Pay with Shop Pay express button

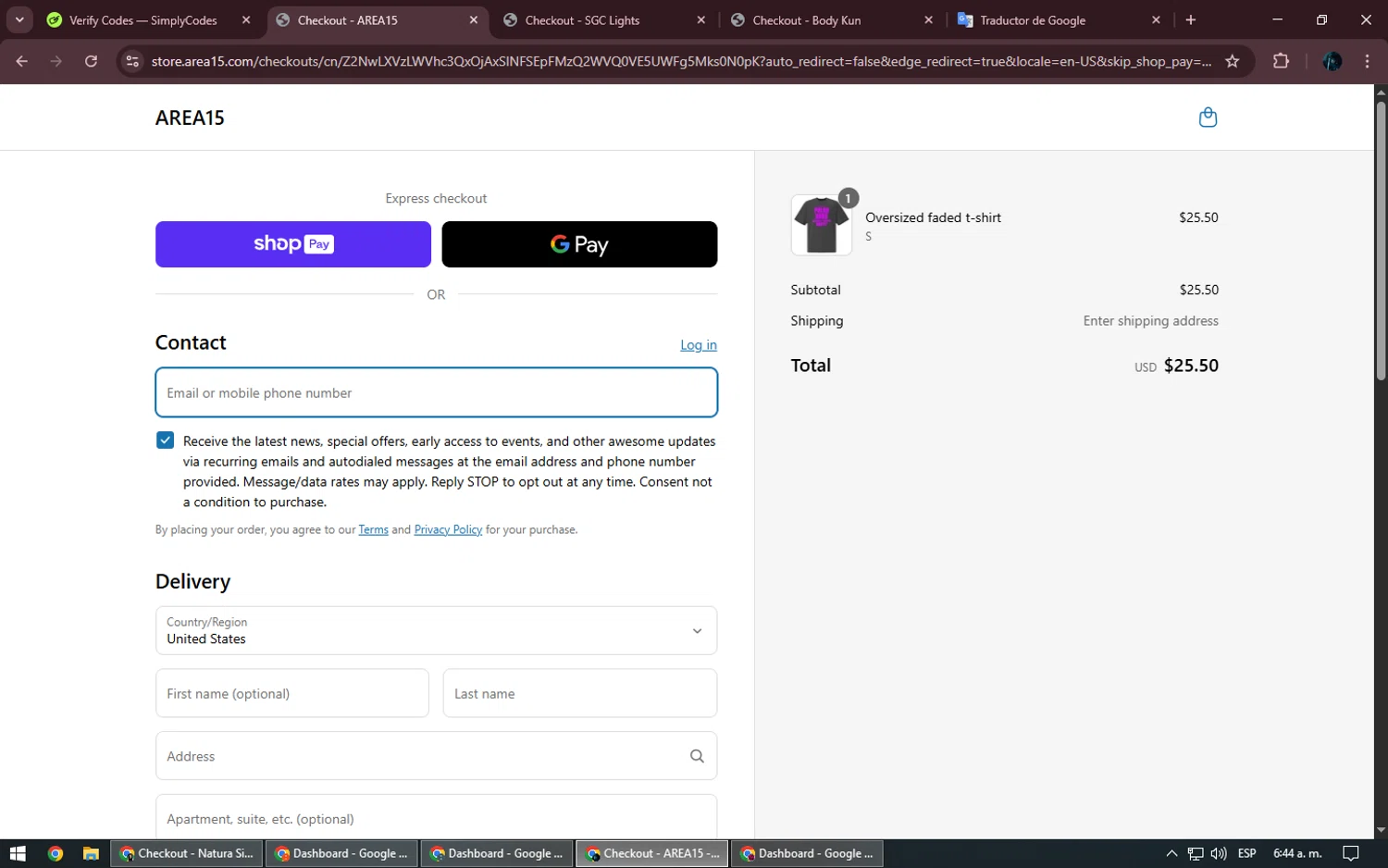(x=293, y=244)
